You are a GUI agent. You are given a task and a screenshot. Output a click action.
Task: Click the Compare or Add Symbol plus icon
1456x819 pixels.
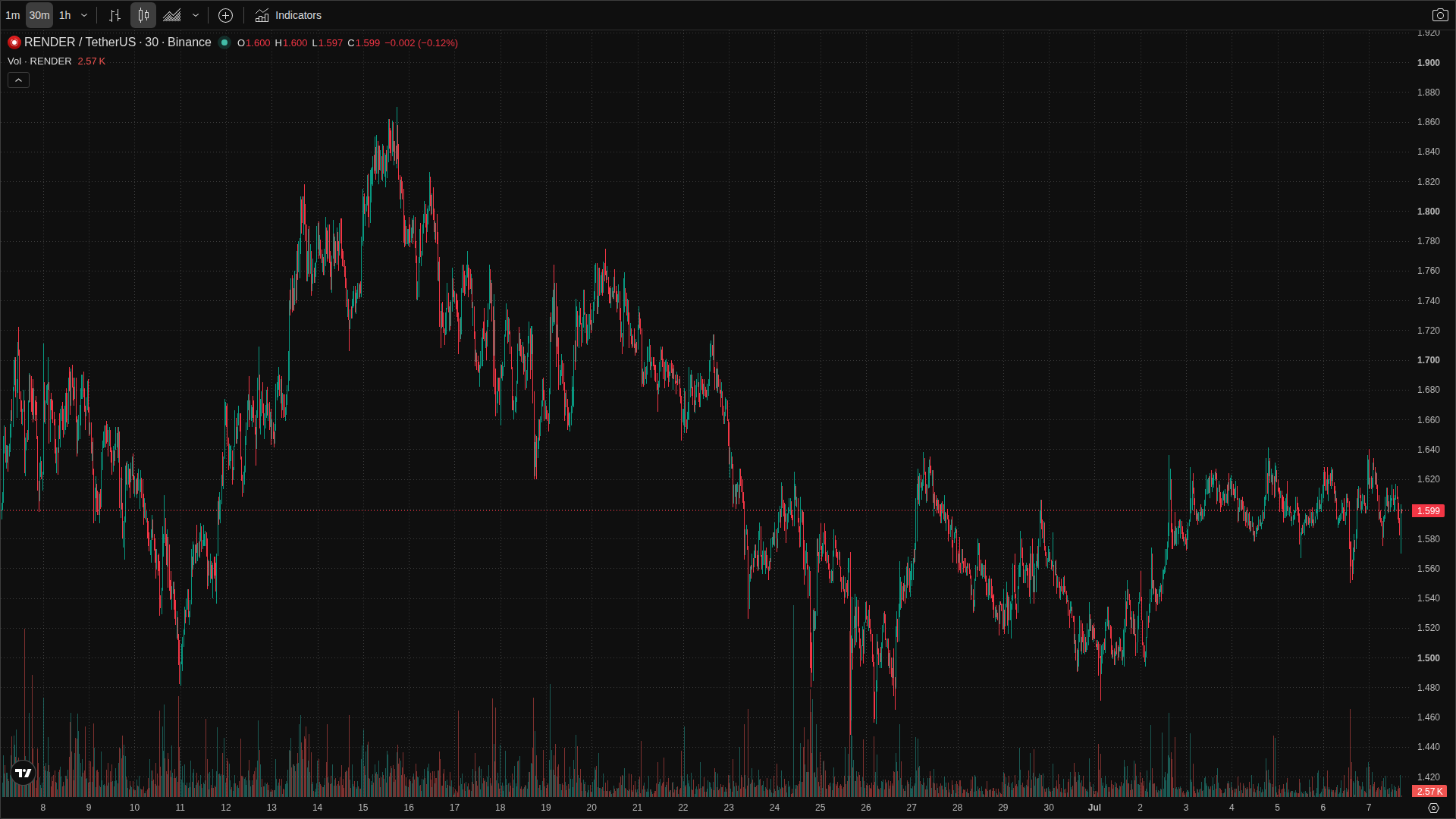pos(225,15)
